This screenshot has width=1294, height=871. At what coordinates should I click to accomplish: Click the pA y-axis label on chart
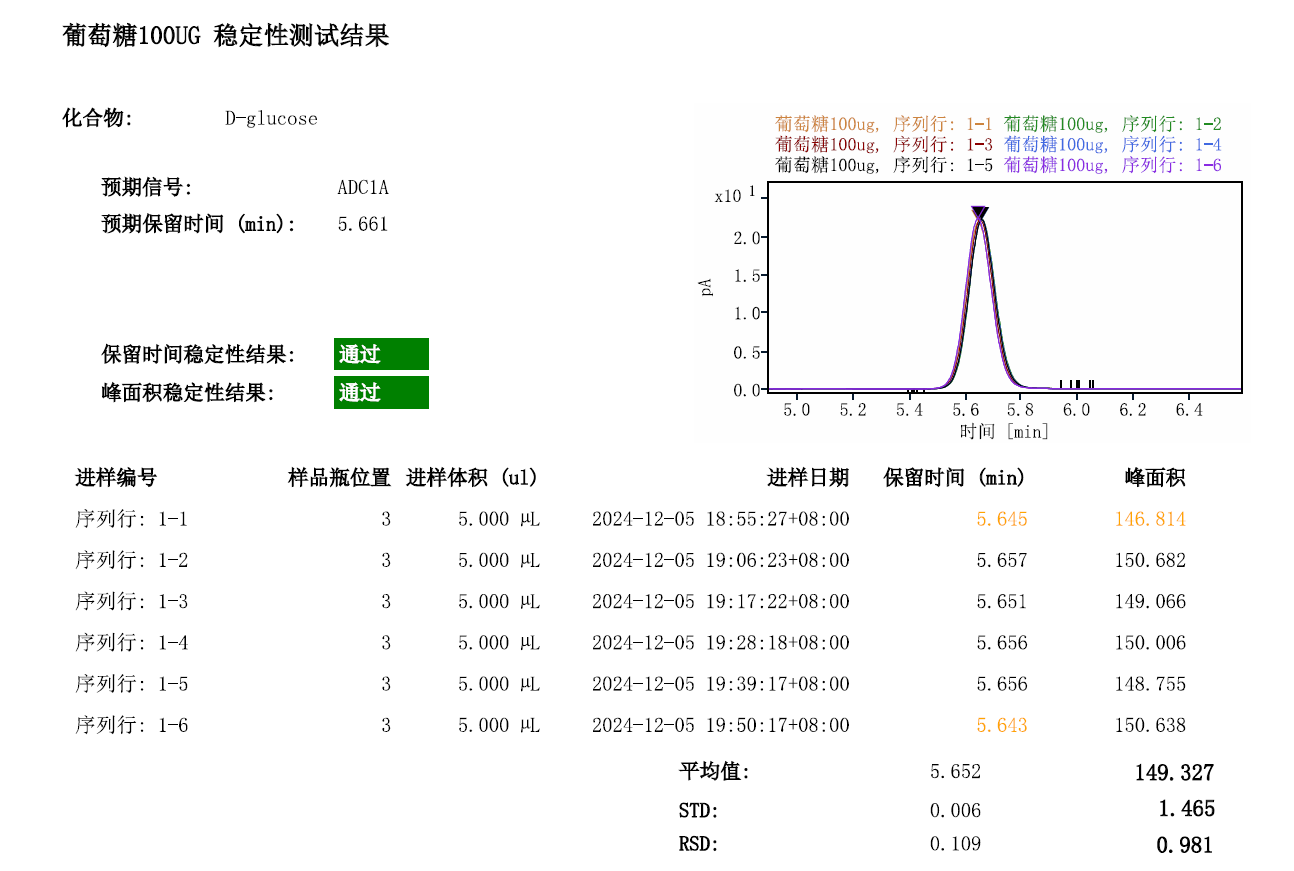pos(707,287)
